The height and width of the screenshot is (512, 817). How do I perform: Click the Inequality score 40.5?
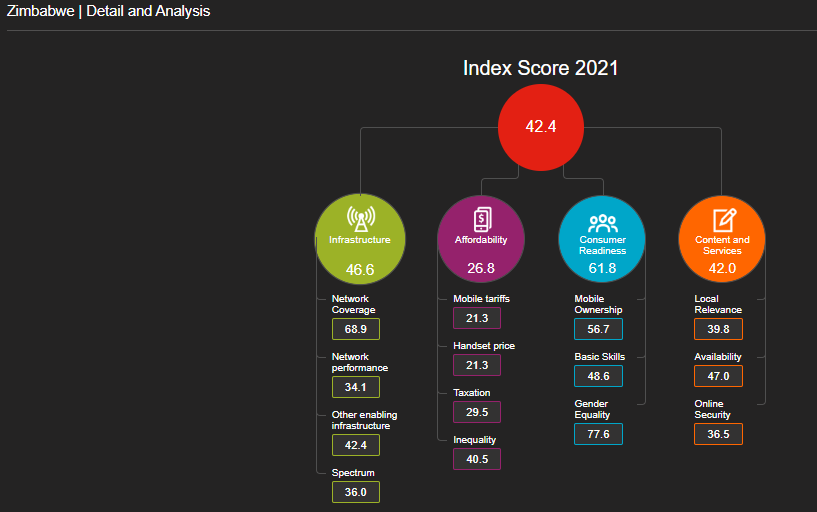point(477,459)
